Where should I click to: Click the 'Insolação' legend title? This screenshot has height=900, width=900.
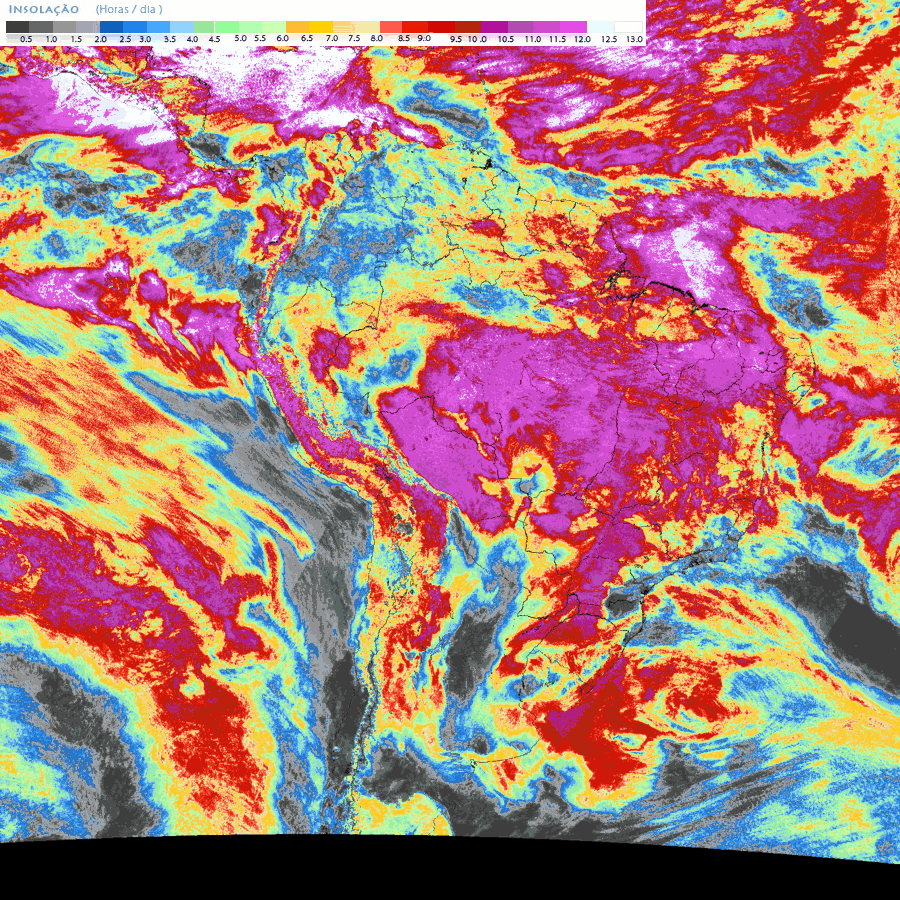[44, 10]
